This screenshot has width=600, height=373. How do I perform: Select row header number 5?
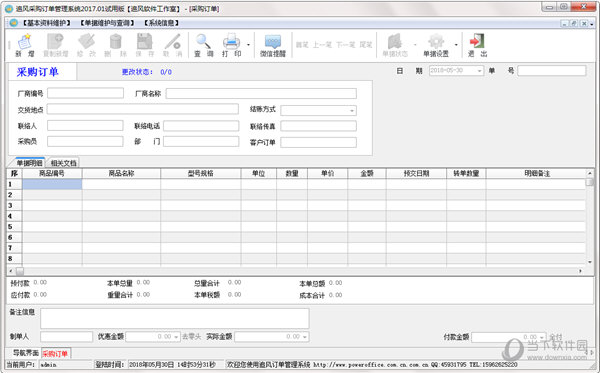14,227
